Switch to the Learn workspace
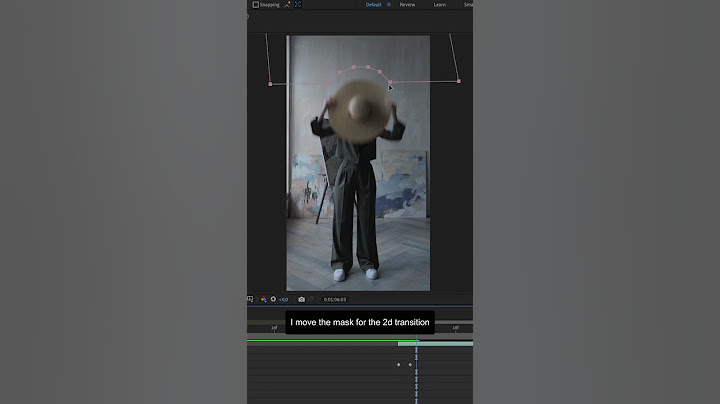The width and height of the screenshot is (720, 404). (x=439, y=5)
